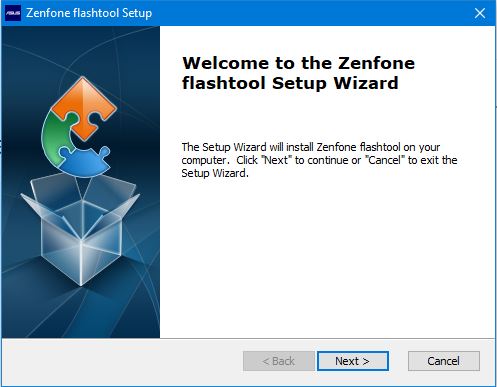Cancel the Zenfone flashtool installation
Screen dimensions: 497x387
tap(444, 361)
